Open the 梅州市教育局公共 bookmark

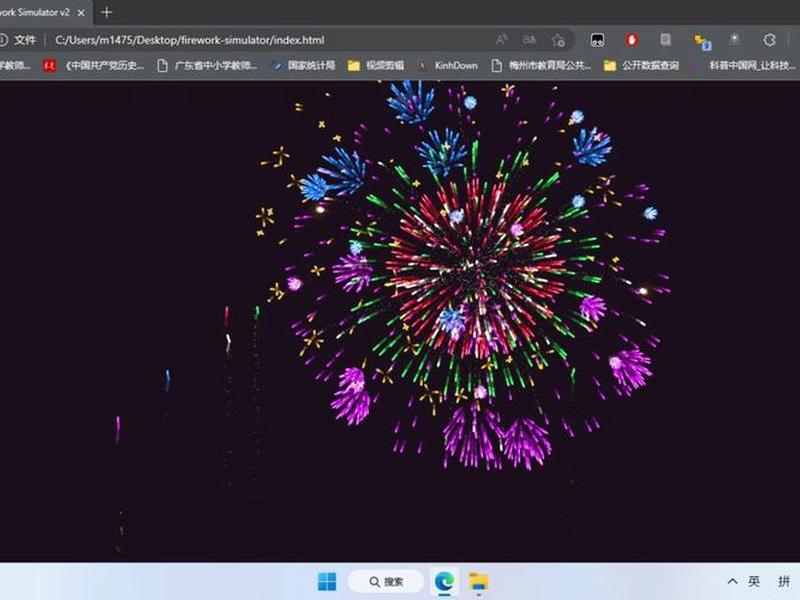541,65
